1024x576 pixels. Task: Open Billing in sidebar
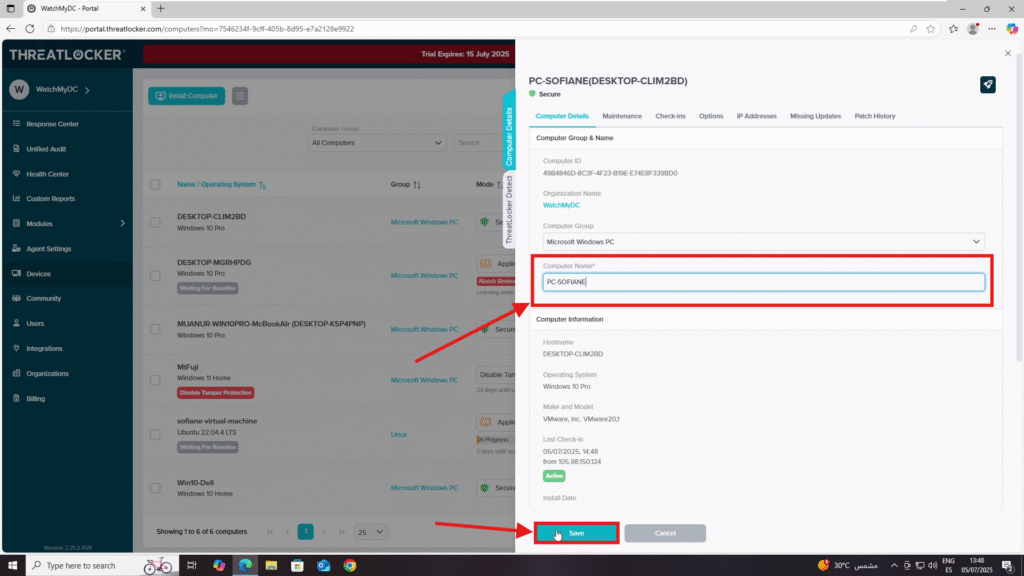35,398
